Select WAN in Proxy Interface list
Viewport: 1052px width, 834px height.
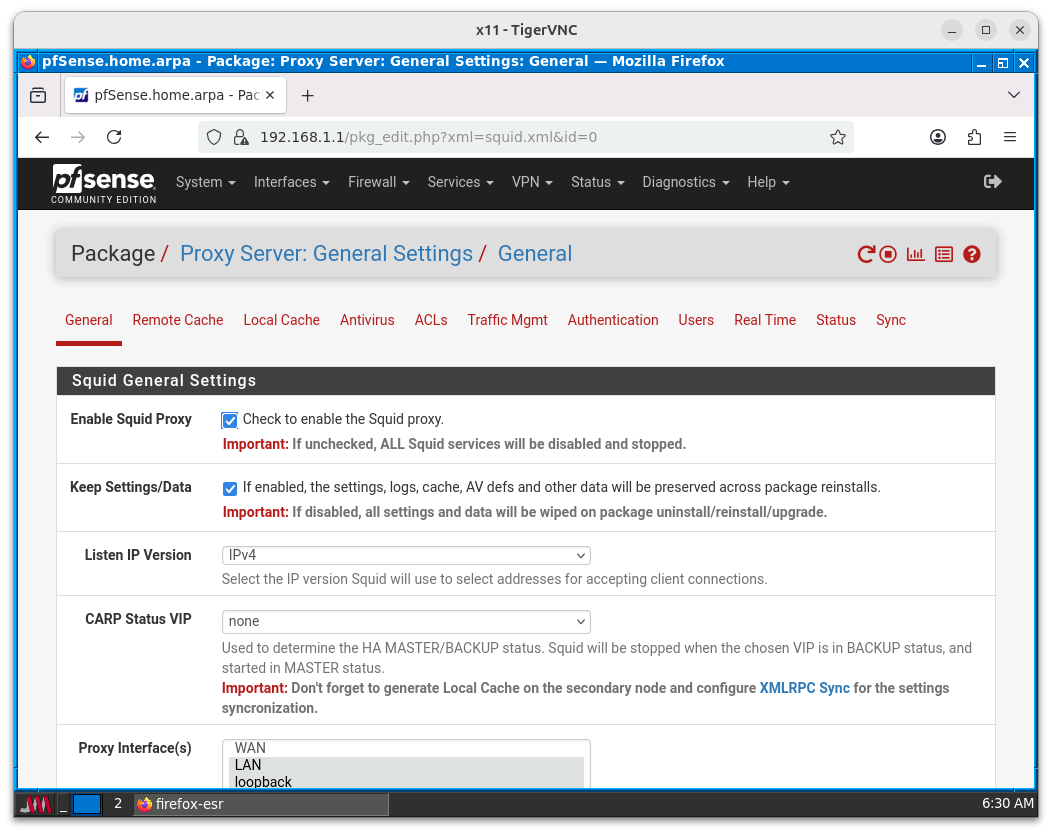tap(250, 748)
